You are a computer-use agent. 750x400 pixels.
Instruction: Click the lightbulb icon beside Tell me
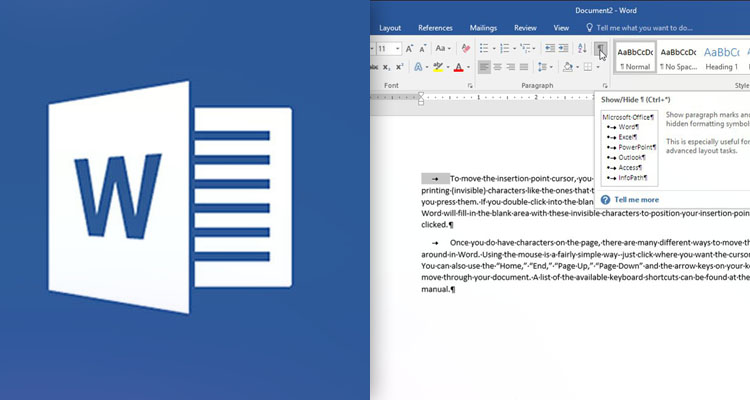(x=589, y=27)
